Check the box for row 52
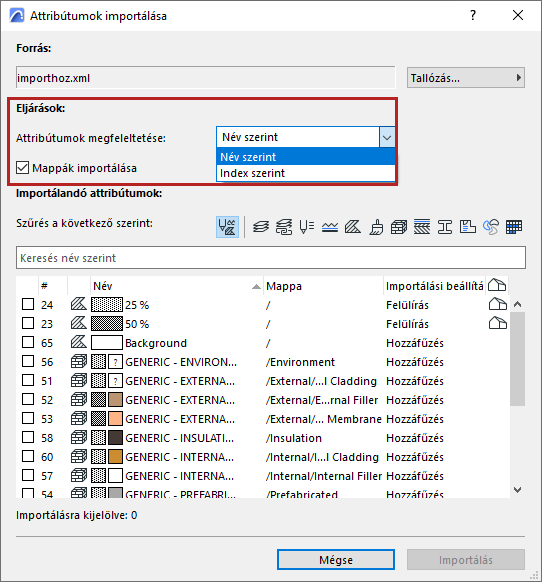This screenshot has width=542, height=582. [28, 399]
